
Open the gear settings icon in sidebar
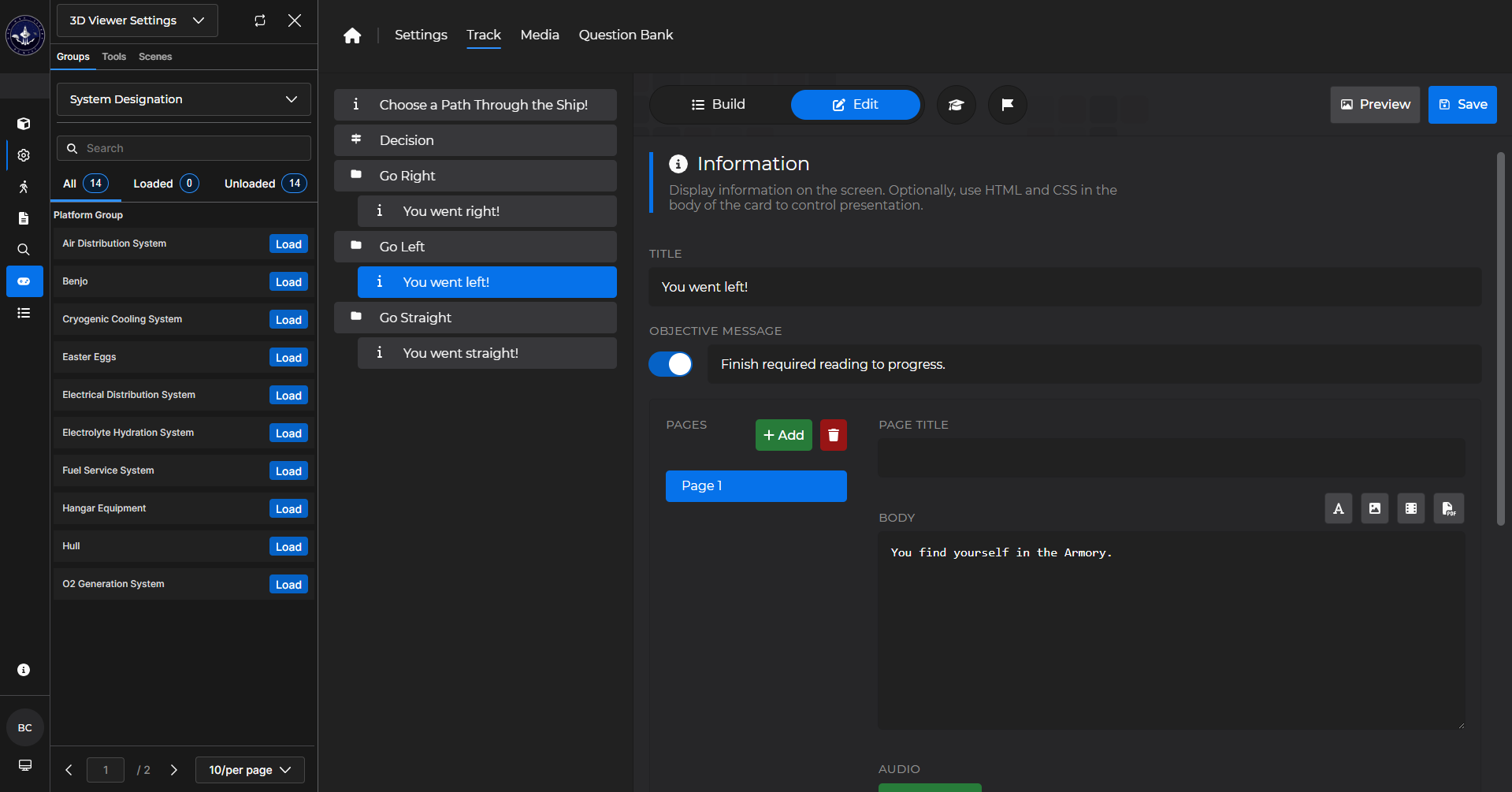(x=24, y=155)
